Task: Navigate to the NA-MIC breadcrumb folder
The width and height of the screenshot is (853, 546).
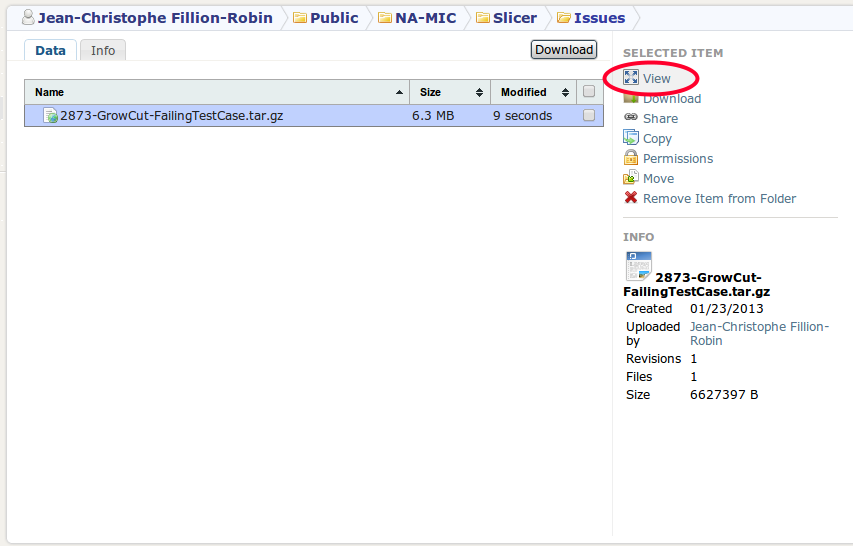Action: pyautogui.click(x=427, y=18)
